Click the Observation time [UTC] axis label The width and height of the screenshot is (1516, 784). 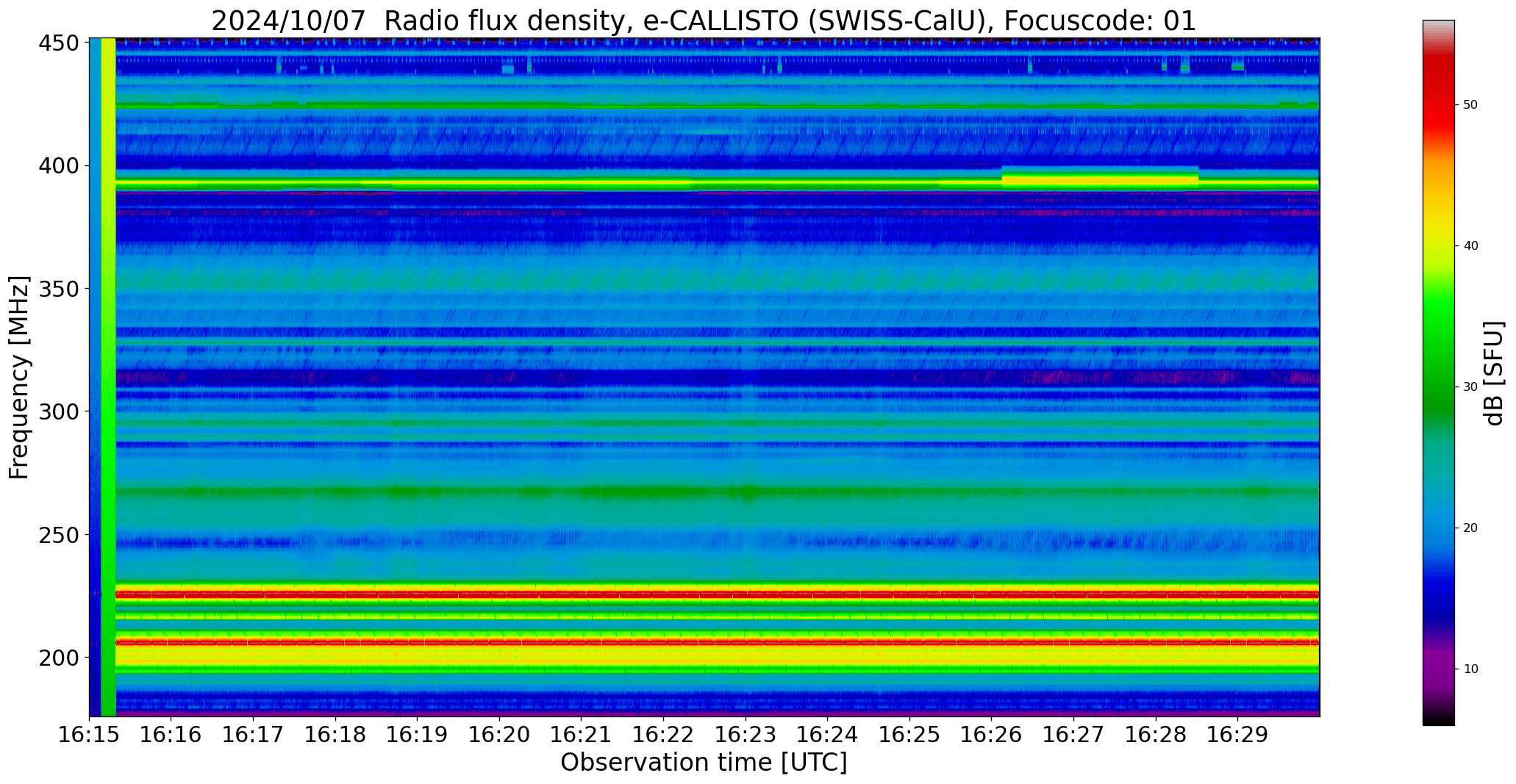[704, 762]
